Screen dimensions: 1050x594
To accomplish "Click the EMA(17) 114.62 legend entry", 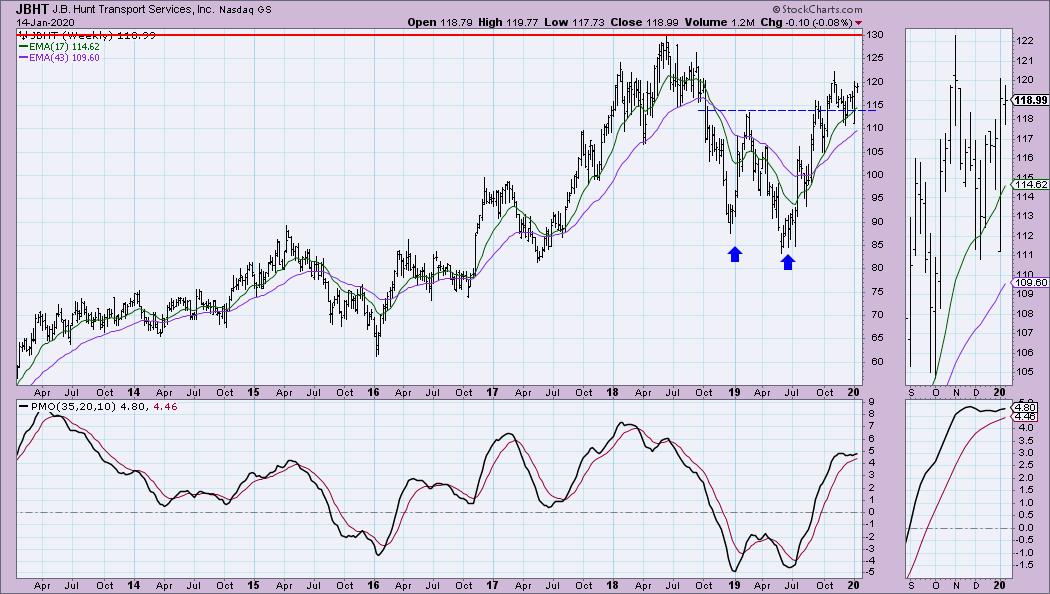I will pos(64,47).
